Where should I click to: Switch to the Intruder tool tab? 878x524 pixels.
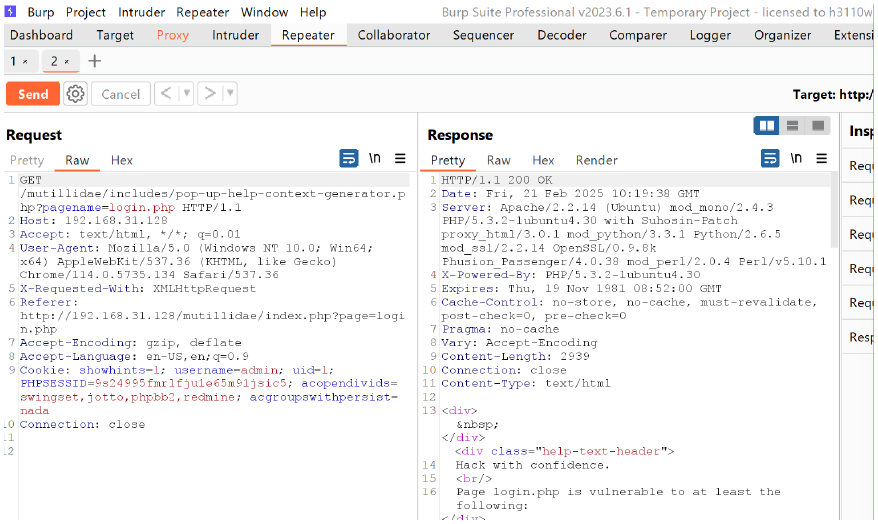pos(235,35)
